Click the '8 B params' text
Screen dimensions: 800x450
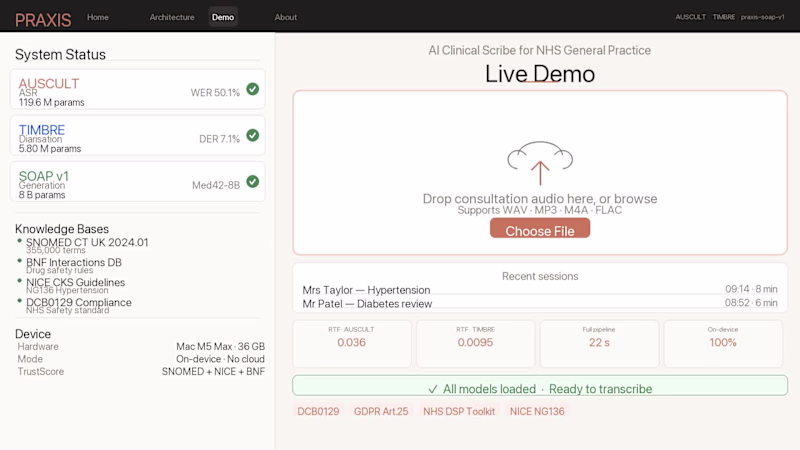(x=42, y=195)
